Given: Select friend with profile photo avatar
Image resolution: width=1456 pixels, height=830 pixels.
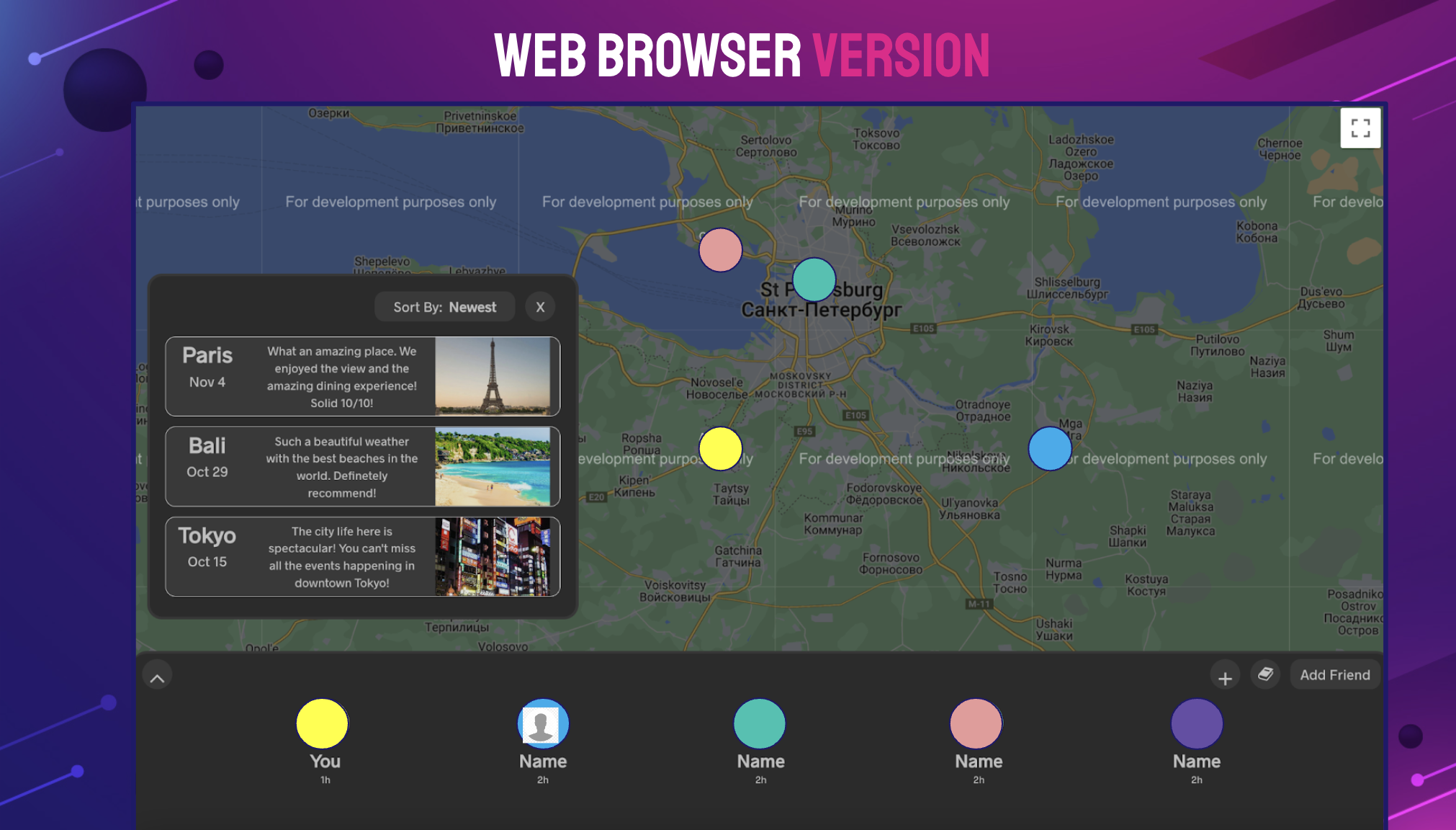Looking at the screenshot, I should pos(543,723).
